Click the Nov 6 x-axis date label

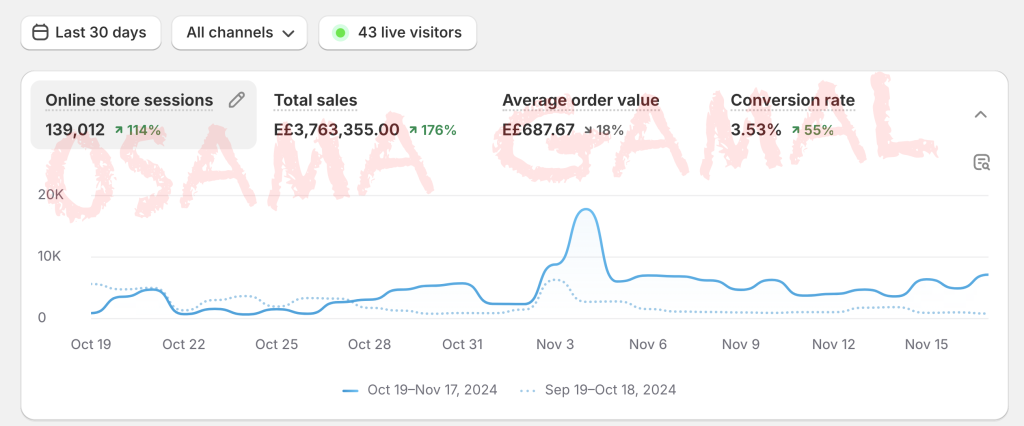(x=648, y=344)
